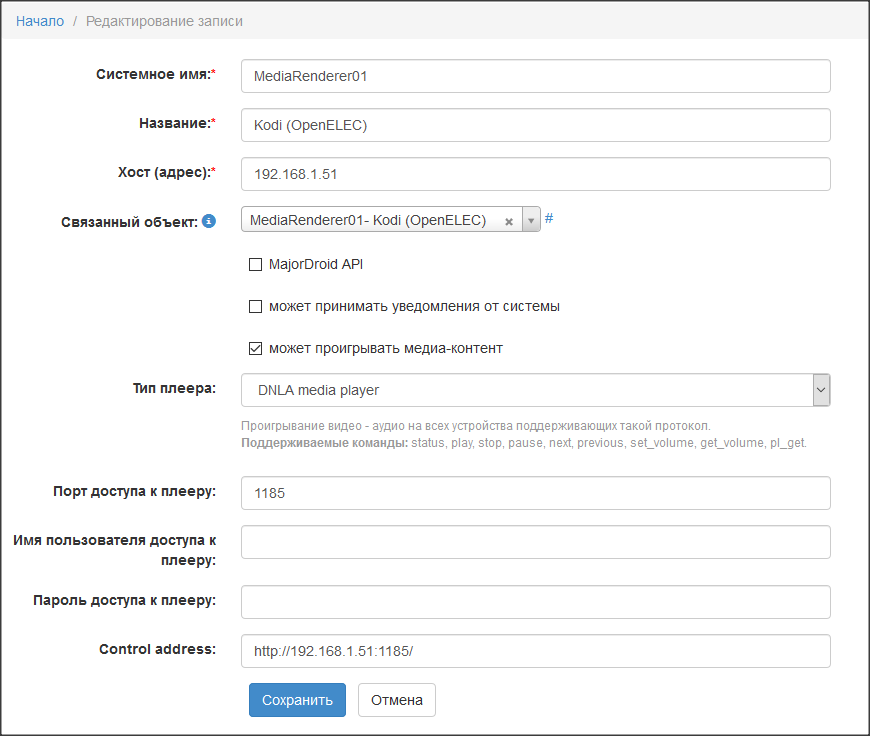Image resolution: width=870 pixels, height=736 pixels.
Task: Go to Начало breadcrumb link
Action: pyautogui.click(x=40, y=21)
